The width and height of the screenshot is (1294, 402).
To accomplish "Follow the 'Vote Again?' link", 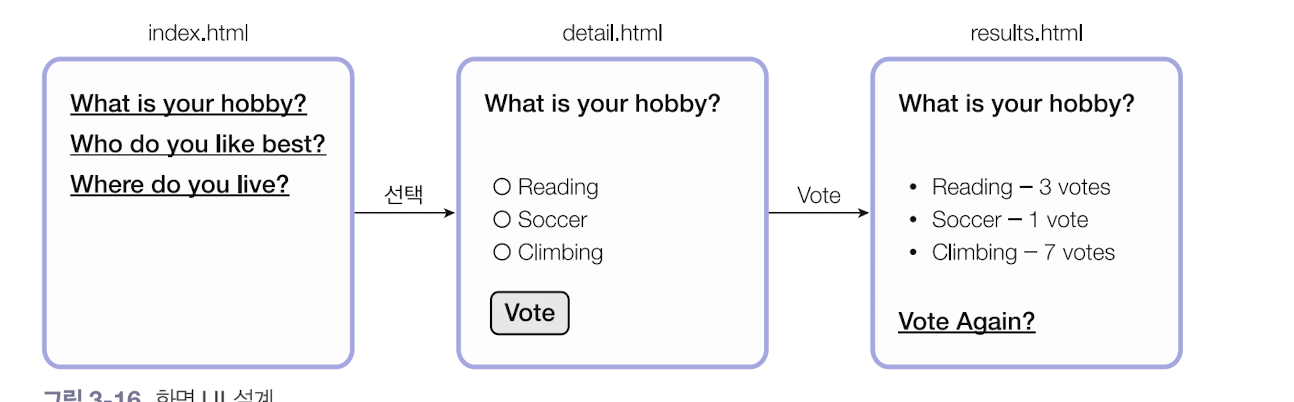I will tap(966, 322).
